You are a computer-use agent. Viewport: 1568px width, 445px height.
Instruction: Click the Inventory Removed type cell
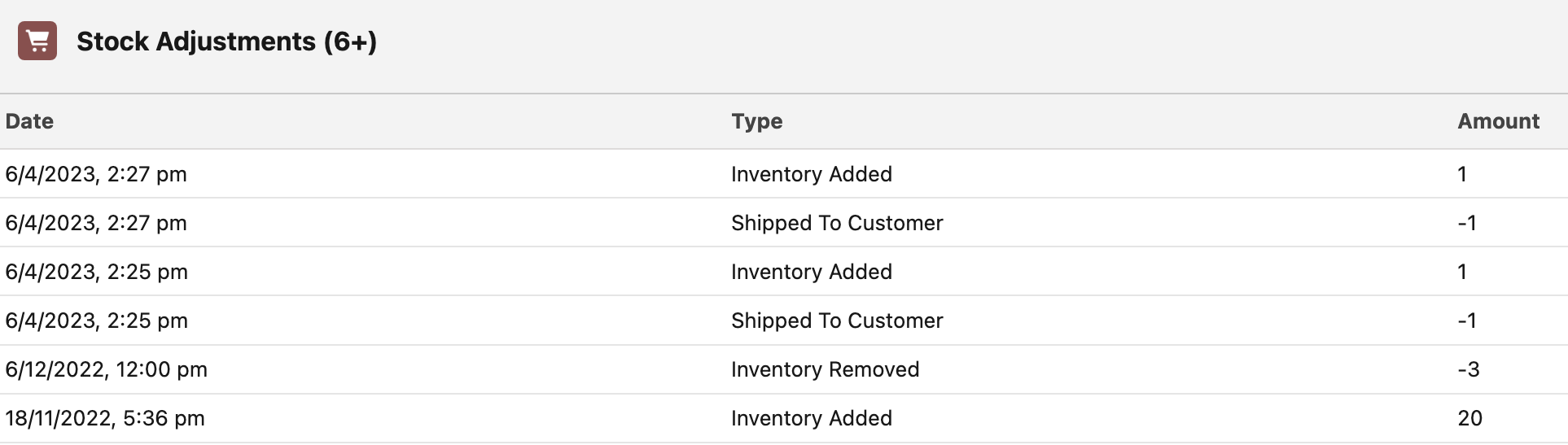pyautogui.click(x=825, y=369)
